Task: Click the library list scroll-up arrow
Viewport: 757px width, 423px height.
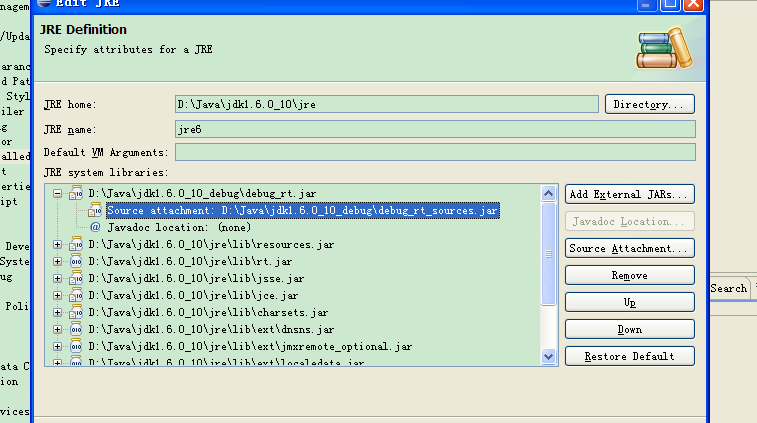Action: click(548, 194)
